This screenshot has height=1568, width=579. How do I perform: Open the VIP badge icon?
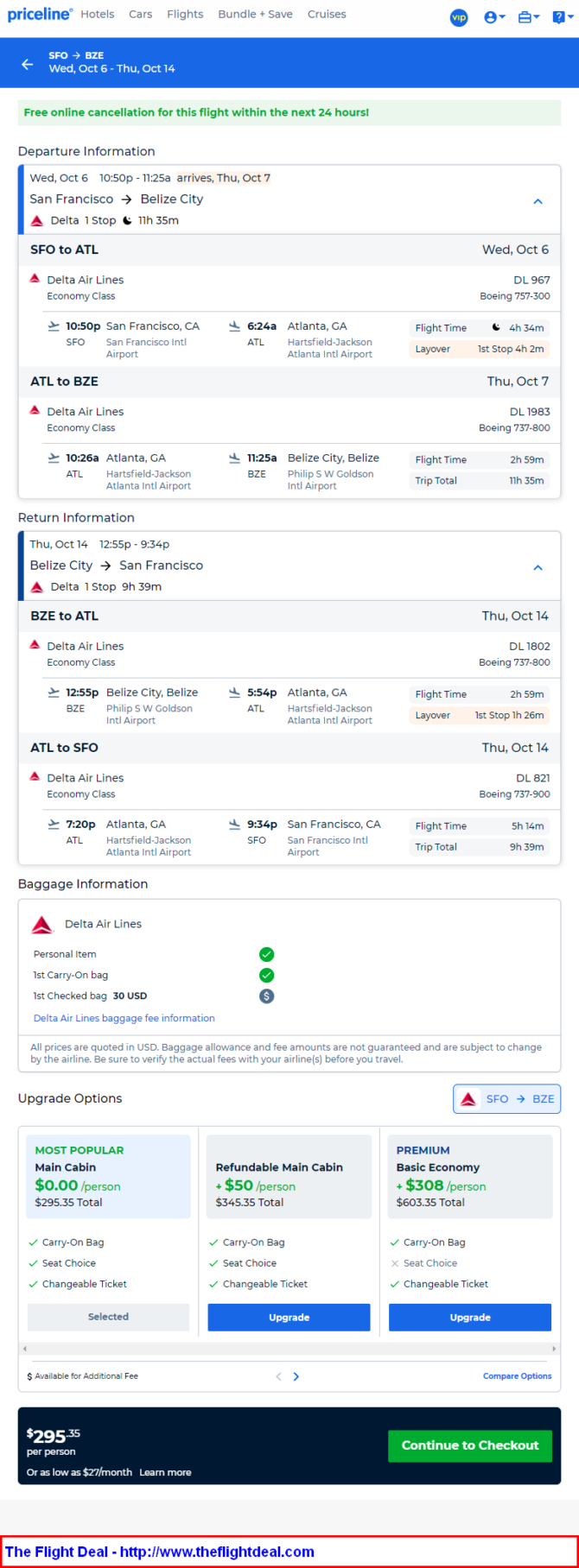(x=459, y=17)
